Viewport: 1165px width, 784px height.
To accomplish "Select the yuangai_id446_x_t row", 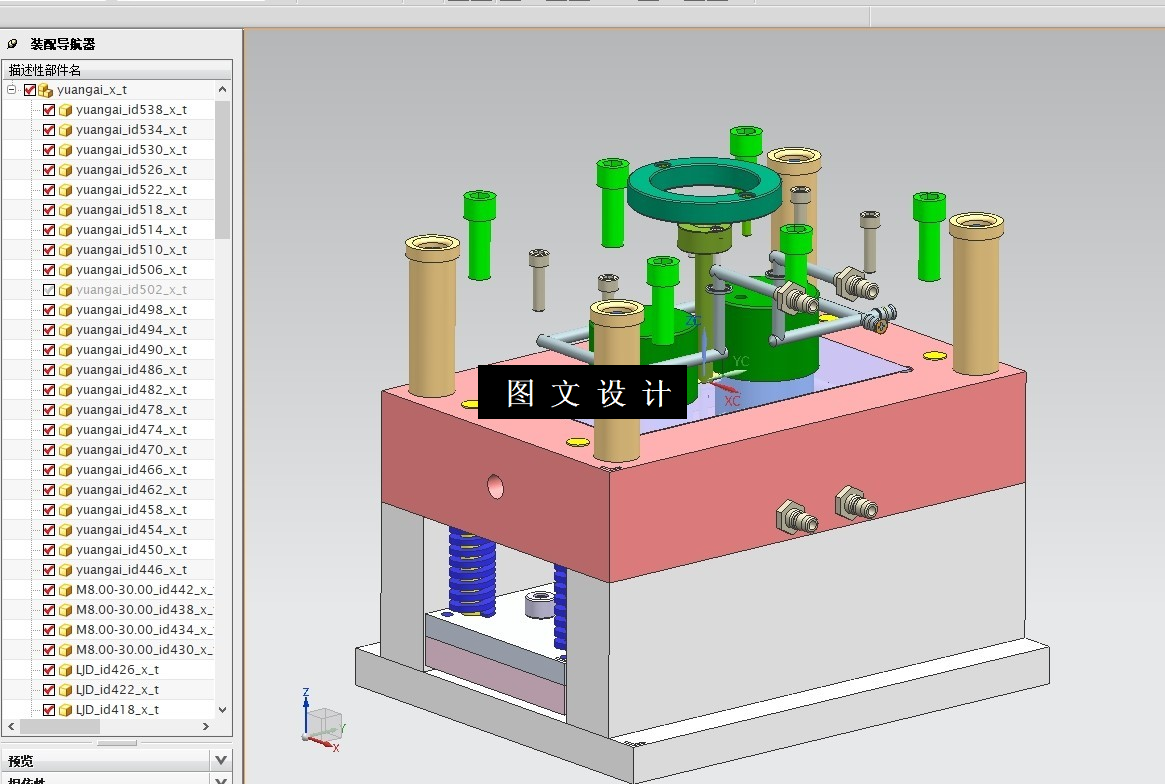I will (108, 570).
